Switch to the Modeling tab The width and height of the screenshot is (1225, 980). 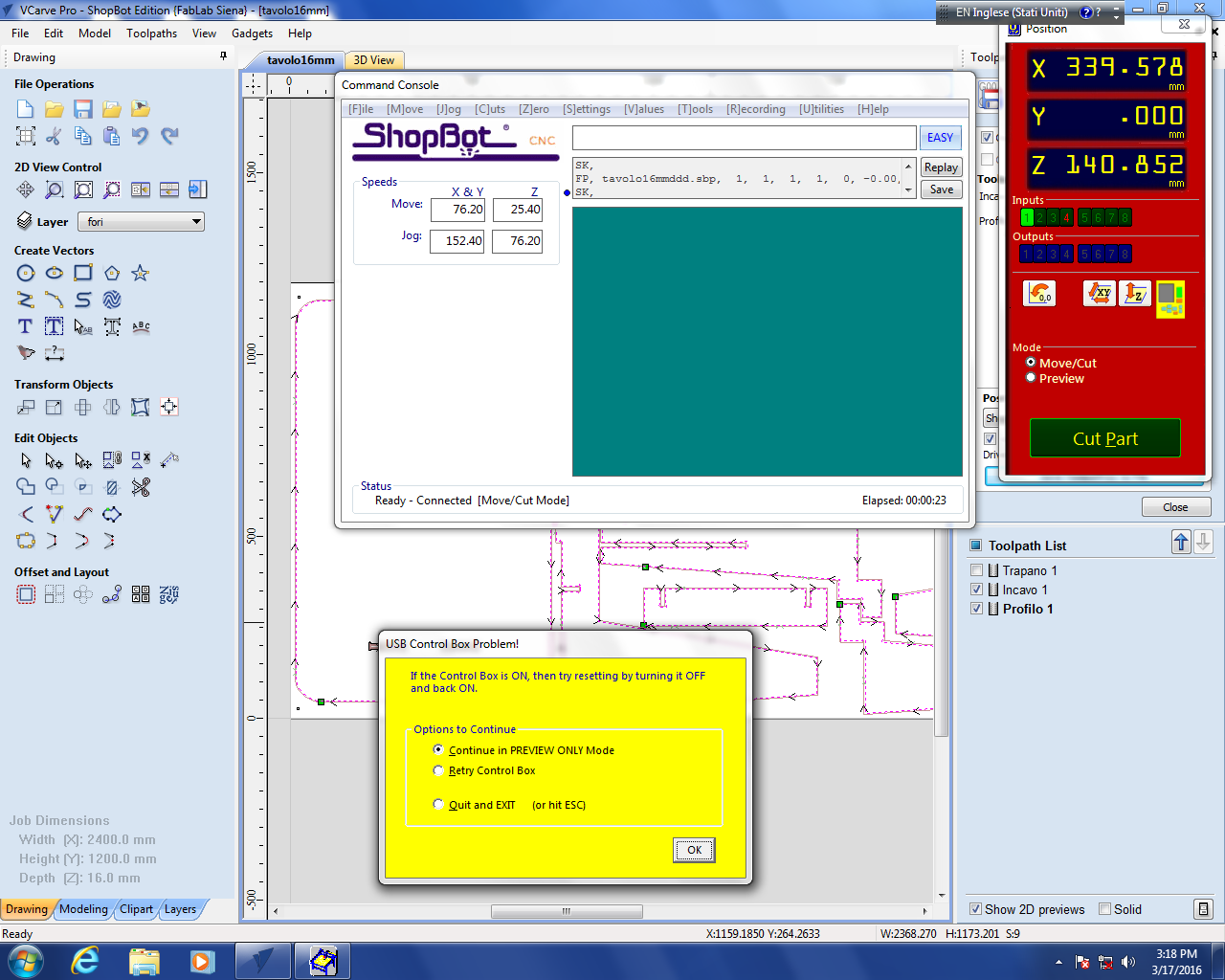point(84,909)
